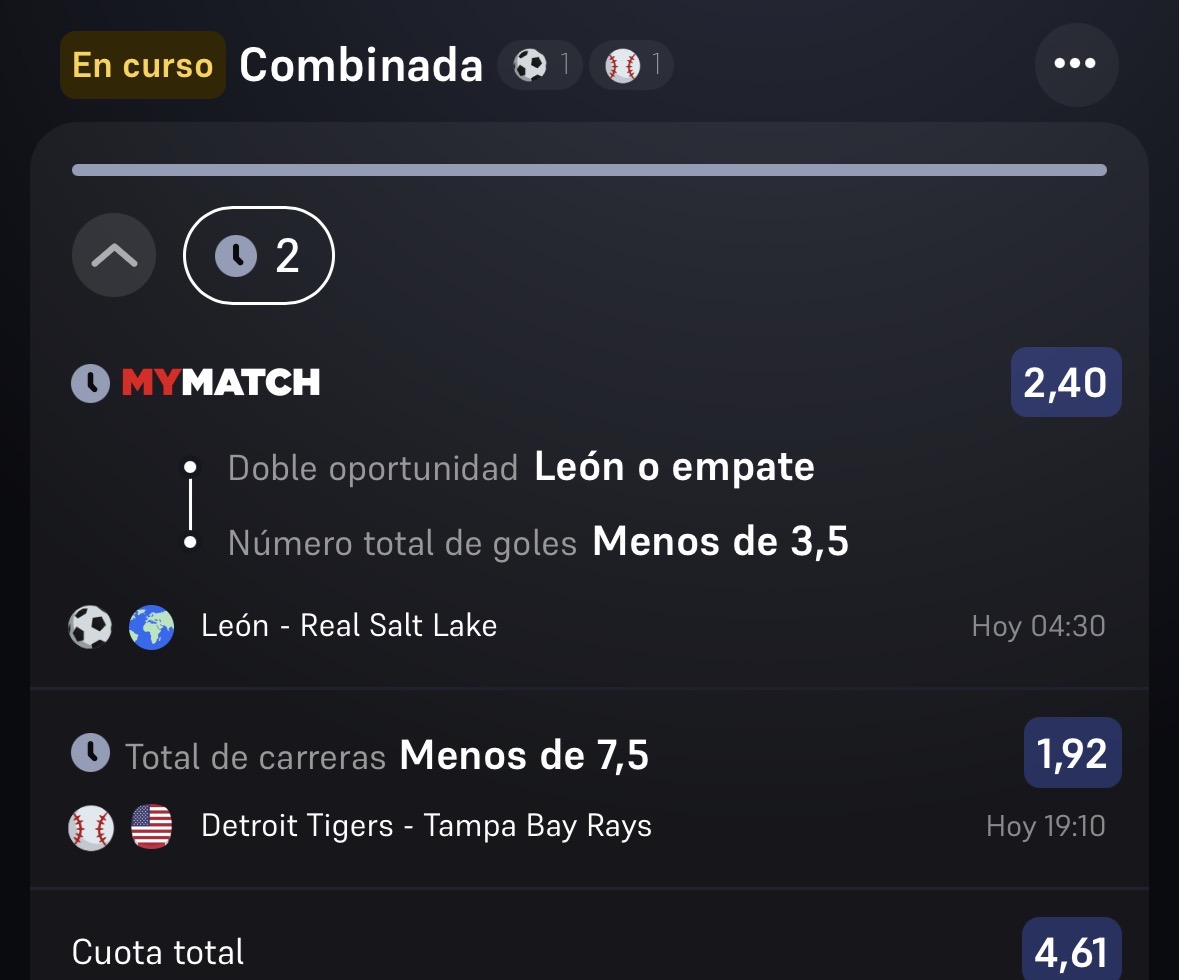Image resolution: width=1179 pixels, height=980 pixels.
Task: Tap the soccer ball icon beside León match
Action: tap(90, 627)
